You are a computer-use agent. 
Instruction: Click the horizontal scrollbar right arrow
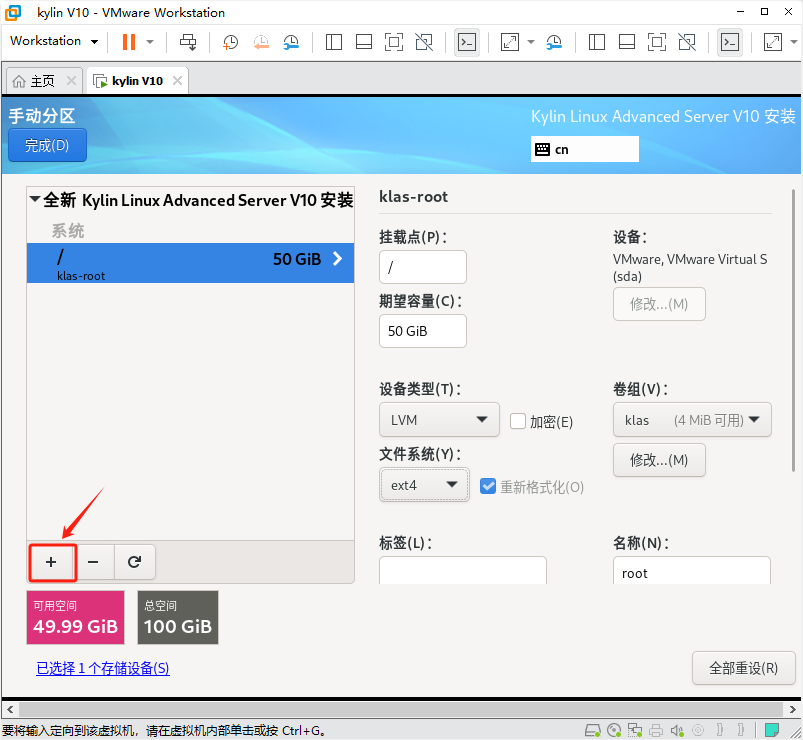[792, 710]
